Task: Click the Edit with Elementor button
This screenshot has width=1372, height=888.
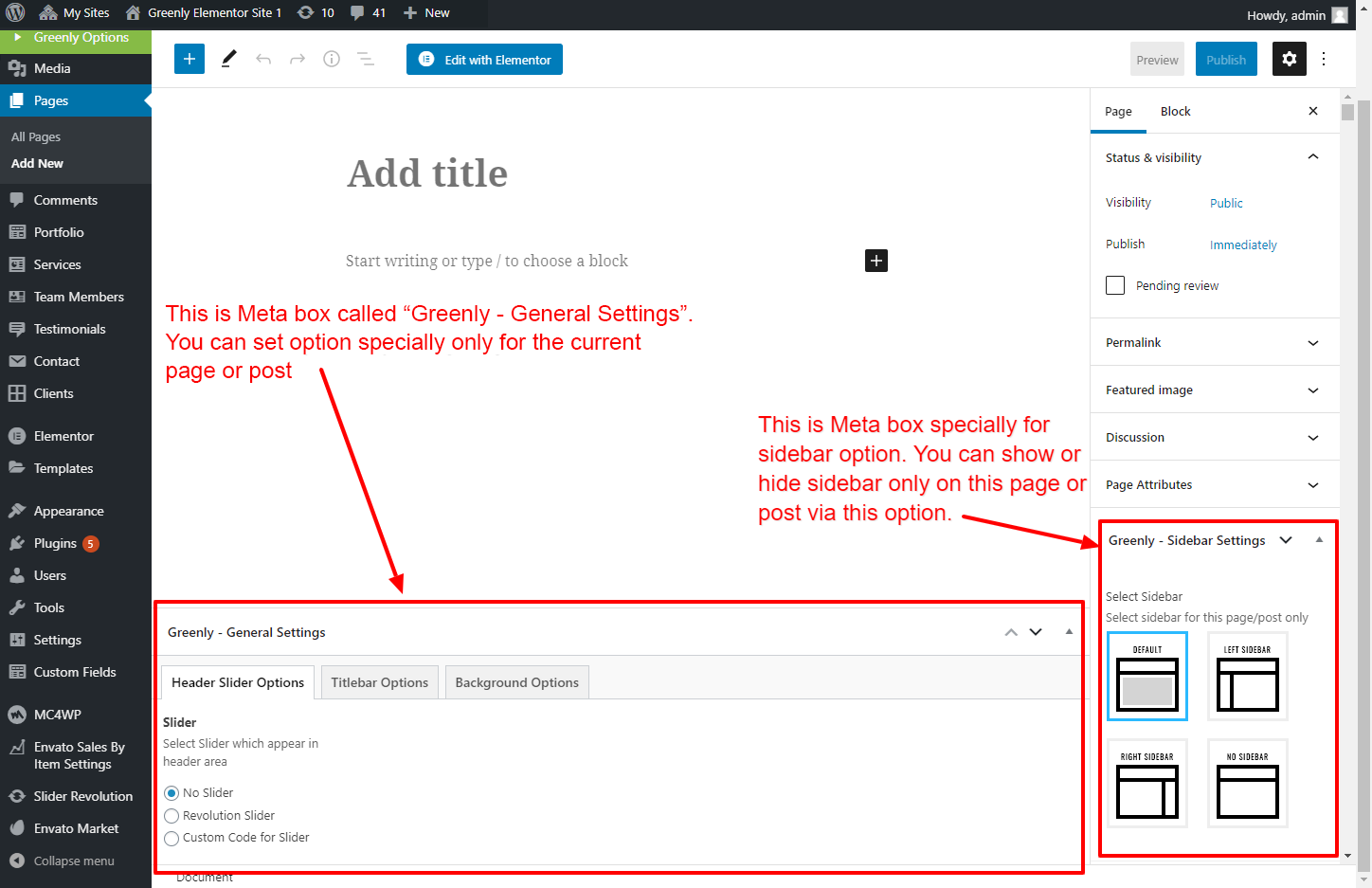Action: point(484,59)
